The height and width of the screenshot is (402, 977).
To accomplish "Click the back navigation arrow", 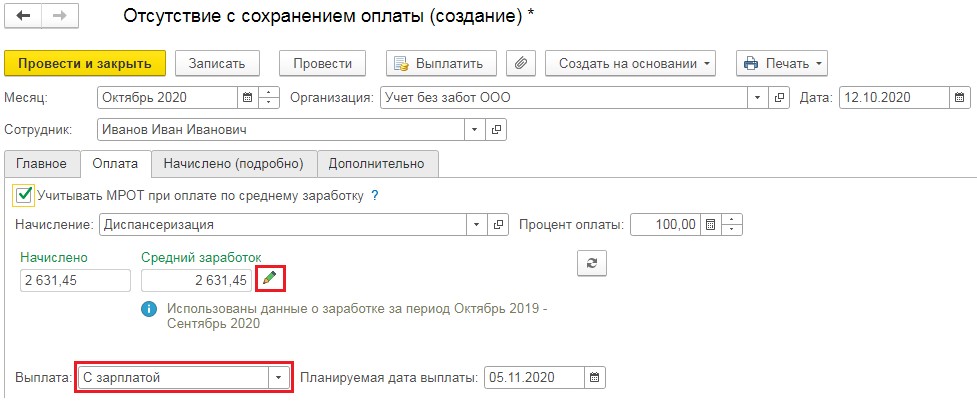I will click(x=23, y=16).
